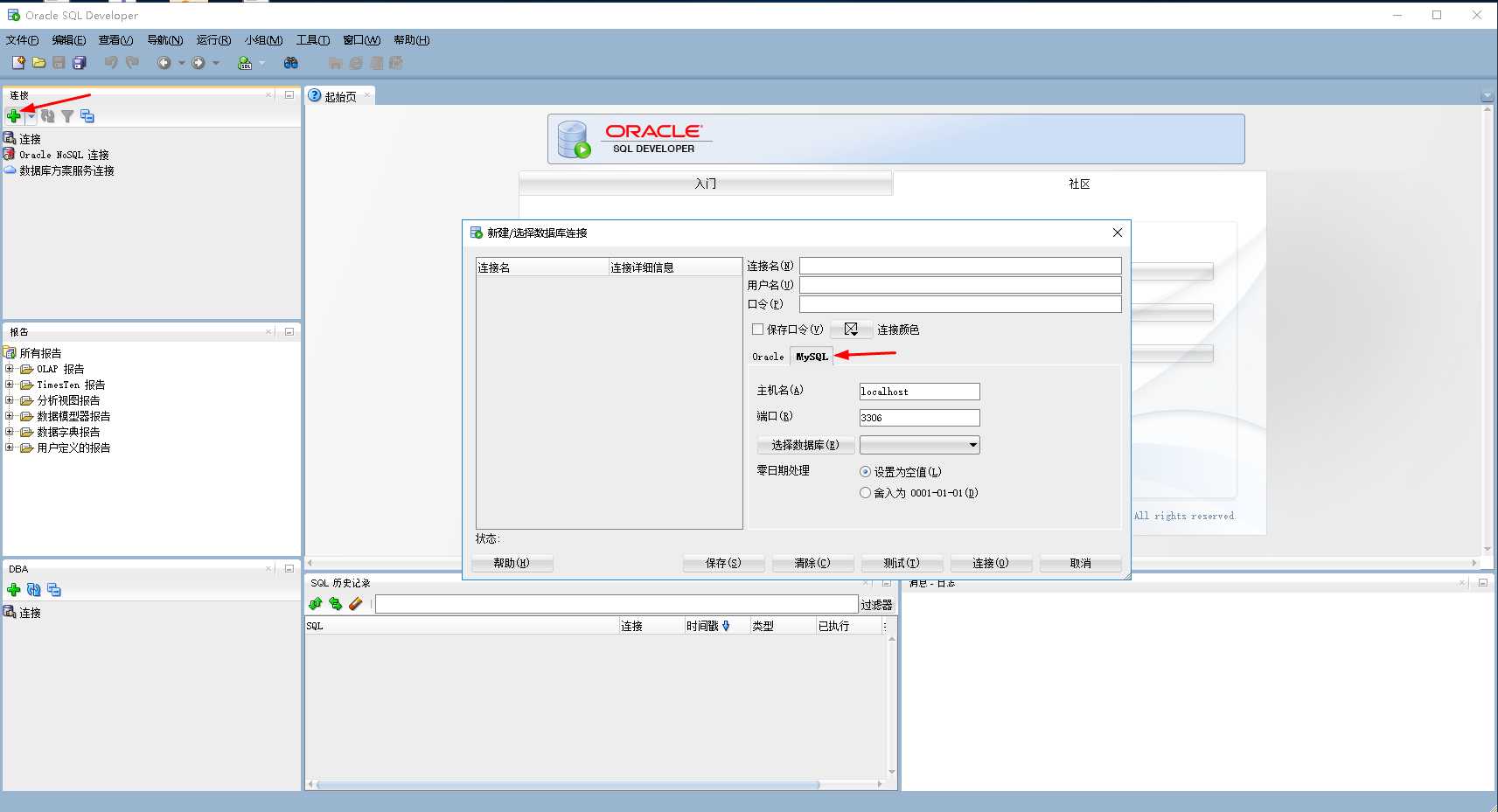This screenshot has height=812, width=1498.
Task: Open the 编辑(E) Edit menu
Action: click(69, 40)
